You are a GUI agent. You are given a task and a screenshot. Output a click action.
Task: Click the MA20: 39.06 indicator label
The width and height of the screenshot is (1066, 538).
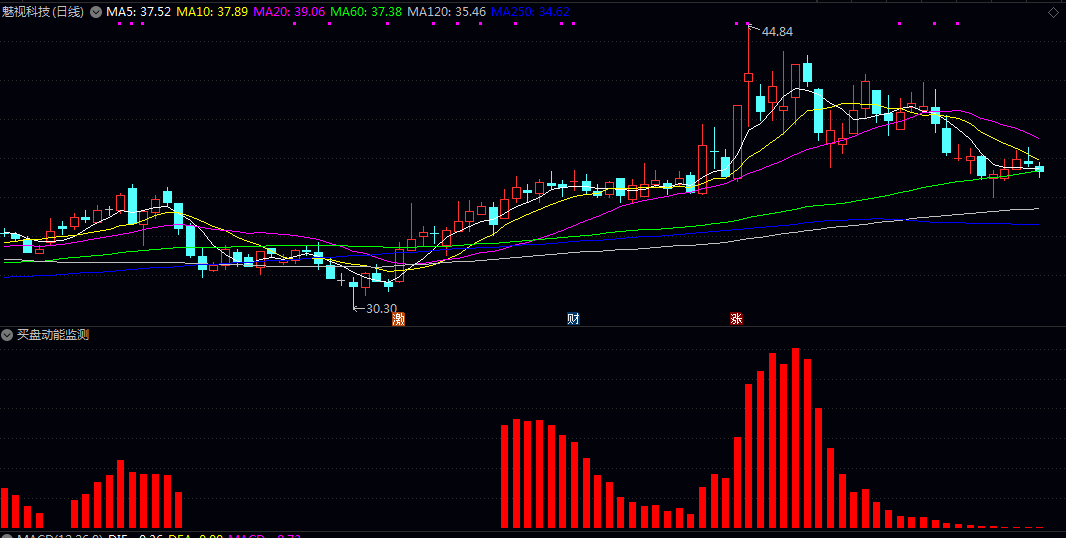tap(289, 12)
